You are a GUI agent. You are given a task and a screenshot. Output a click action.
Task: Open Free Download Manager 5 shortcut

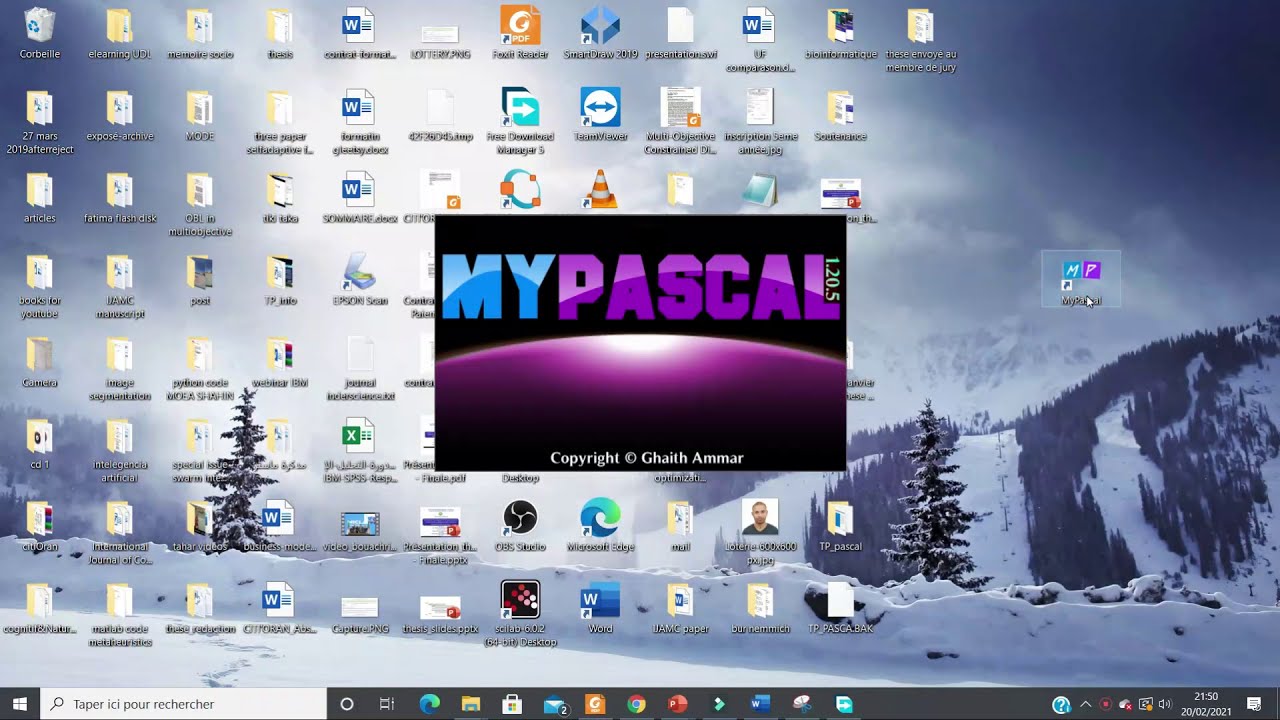(x=520, y=121)
